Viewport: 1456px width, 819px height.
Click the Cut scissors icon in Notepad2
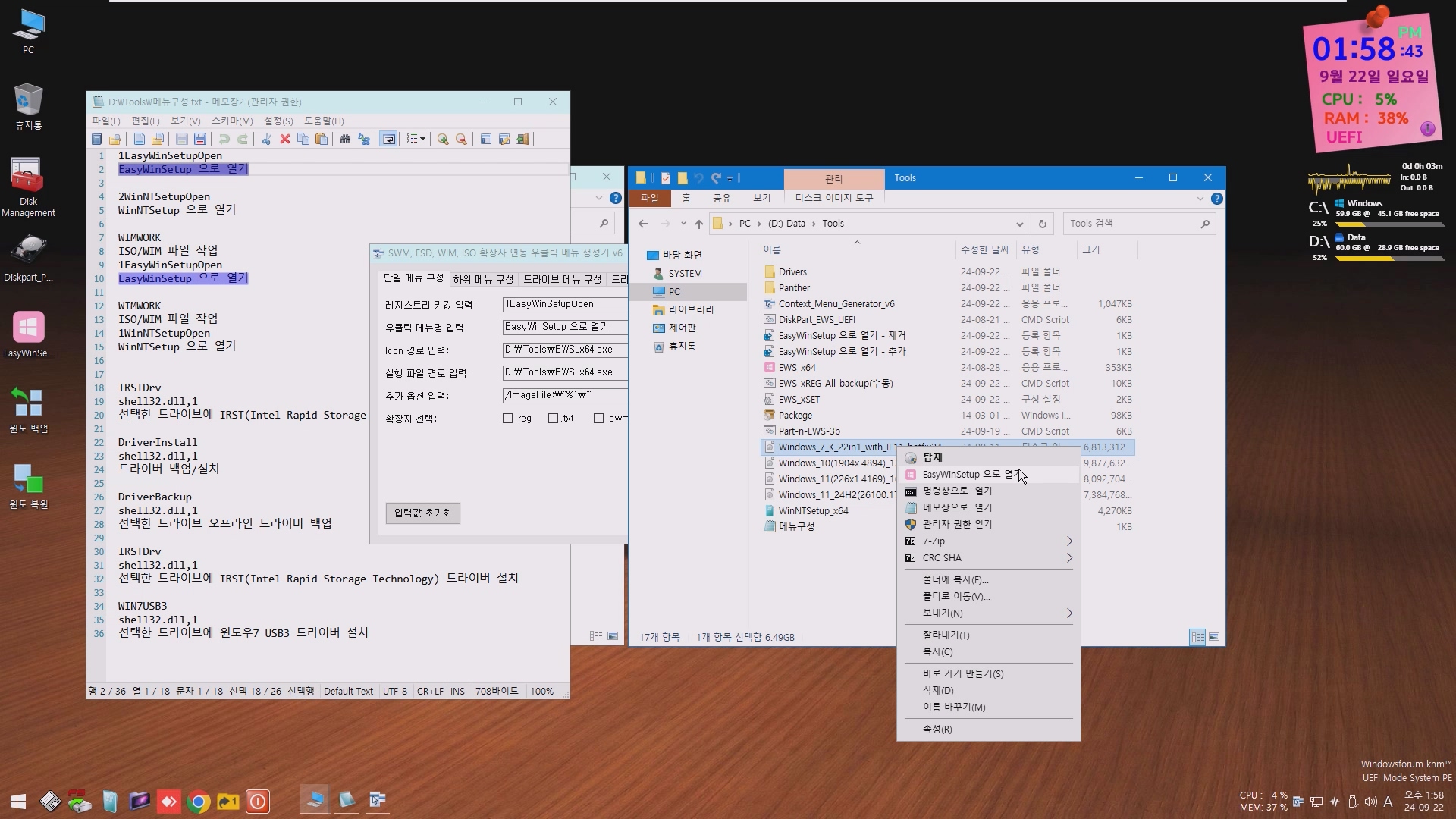pos(267,140)
